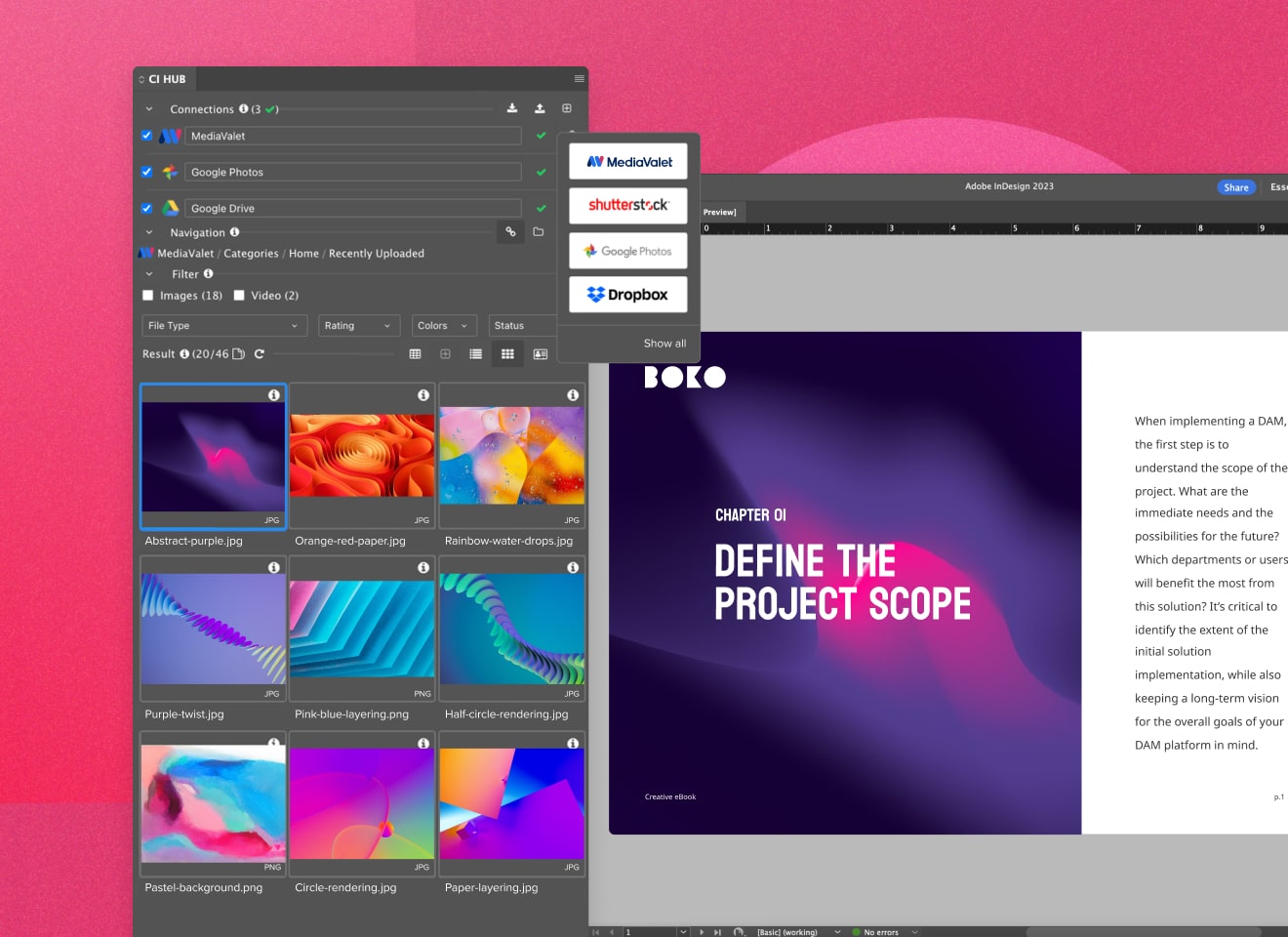Select the Pastel-background.png thumbnail
Screen dimensions: 1288x937
pyautogui.click(x=214, y=803)
